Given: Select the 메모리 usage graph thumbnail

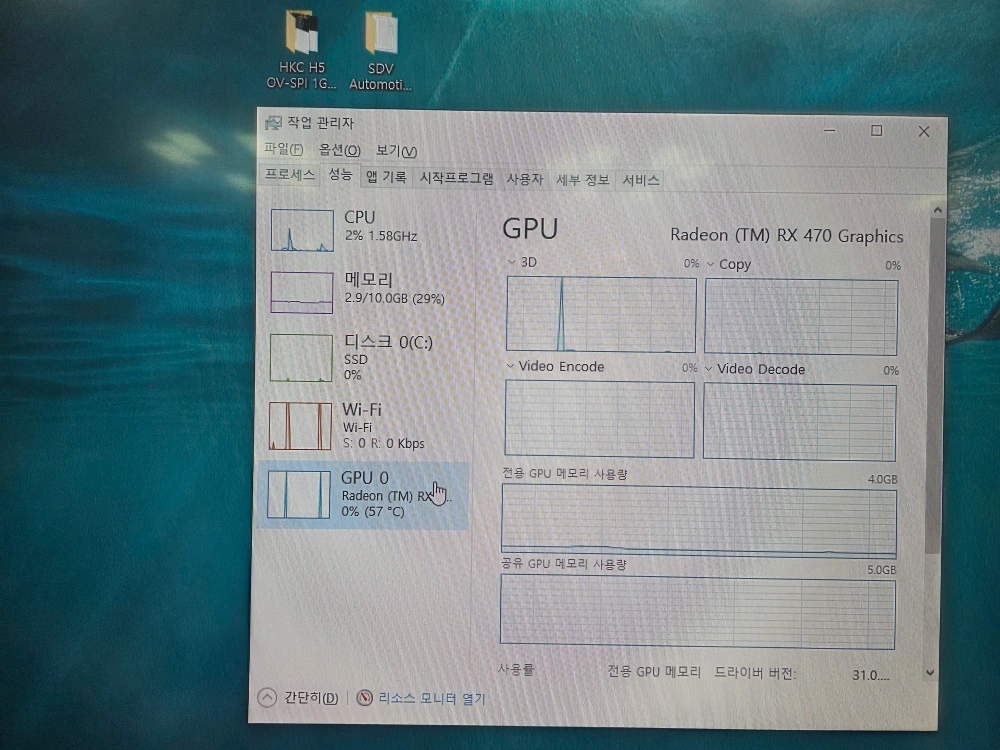Looking at the screenshot, I should pos(302,292).
